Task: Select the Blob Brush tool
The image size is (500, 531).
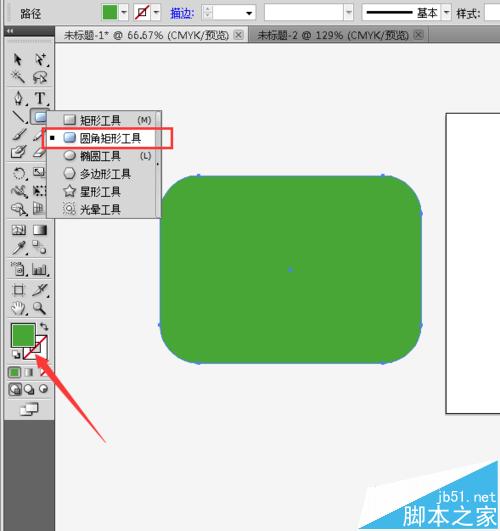Action: point(19,151)
